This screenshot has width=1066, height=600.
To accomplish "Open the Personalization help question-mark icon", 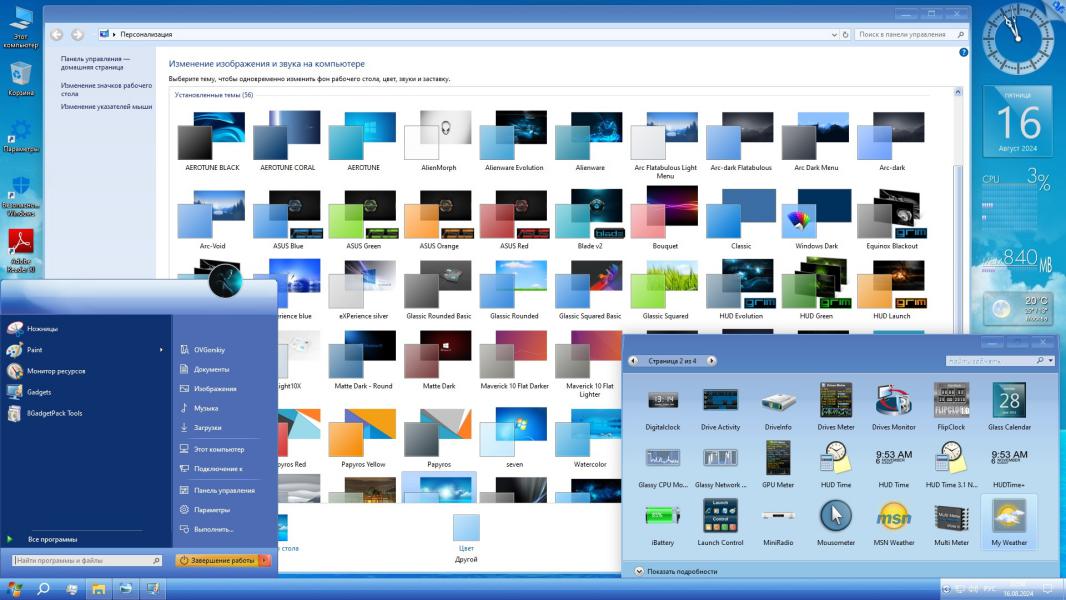I will tap(963, 52).
